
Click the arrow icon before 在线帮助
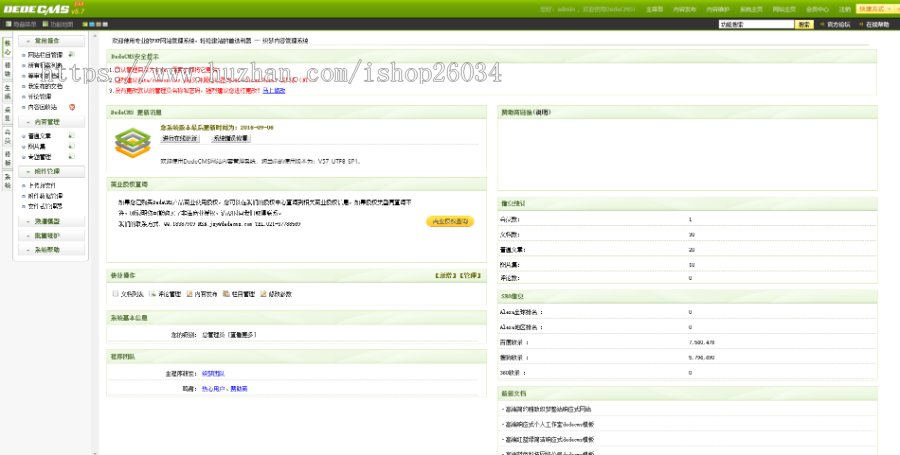point(861,24)
